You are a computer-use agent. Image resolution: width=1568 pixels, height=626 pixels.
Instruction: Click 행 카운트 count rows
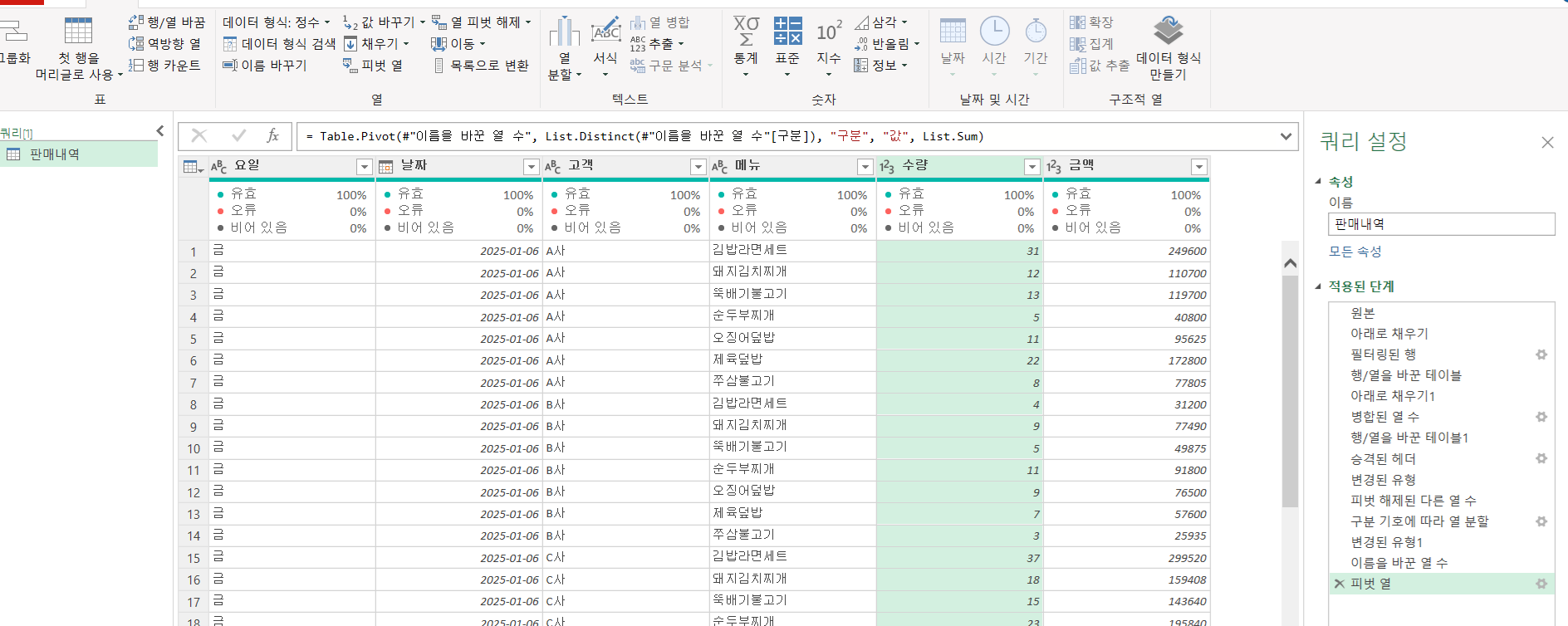point(164,65)
